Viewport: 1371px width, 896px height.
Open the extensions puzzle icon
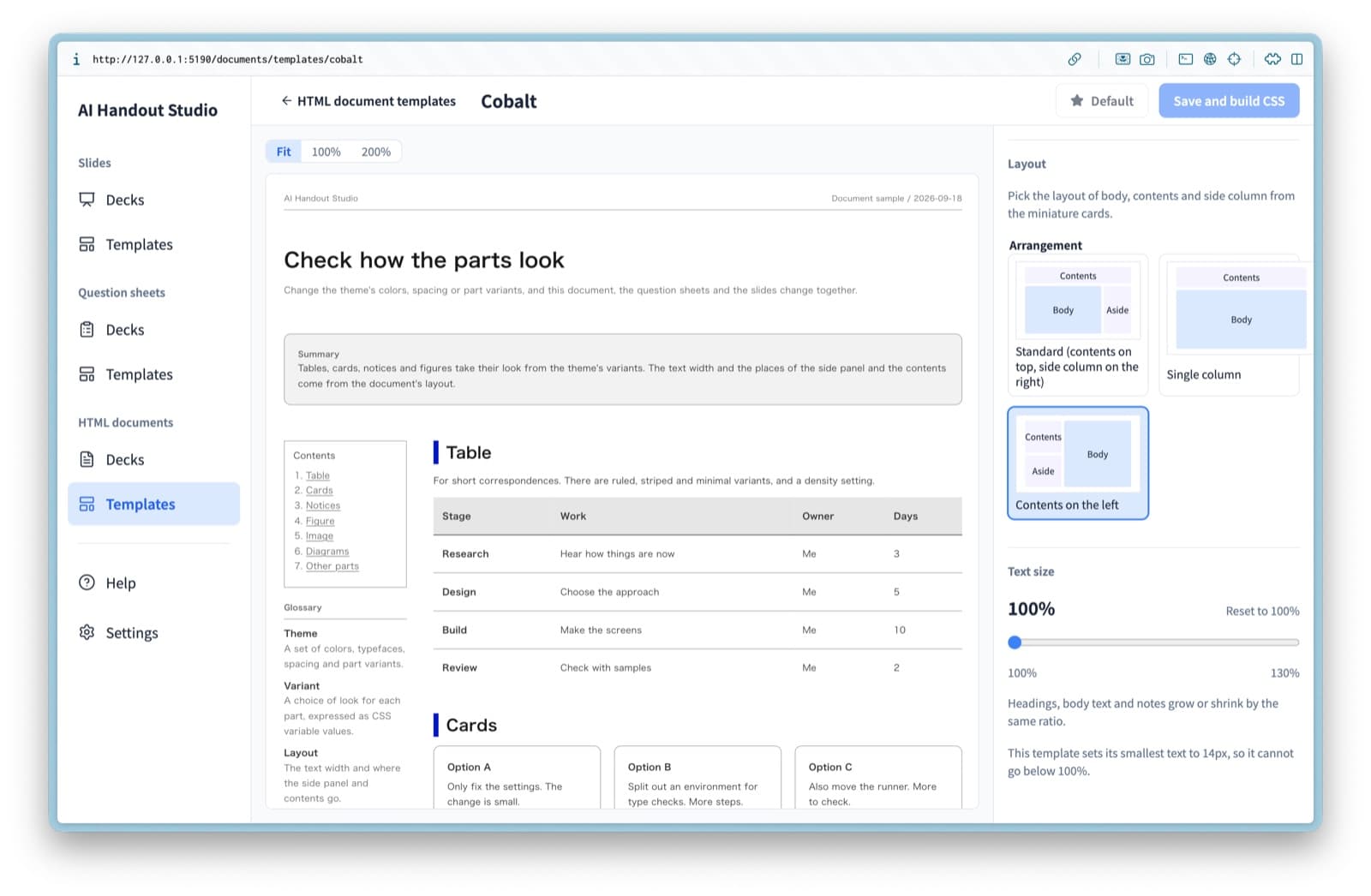1272,59
